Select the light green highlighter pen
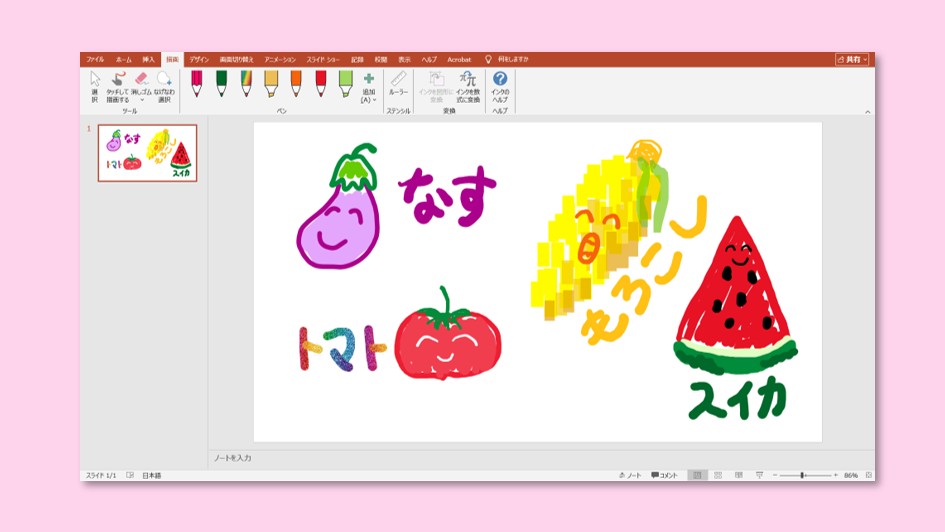Viewport: 945px width, 532px height. point(345,84)
